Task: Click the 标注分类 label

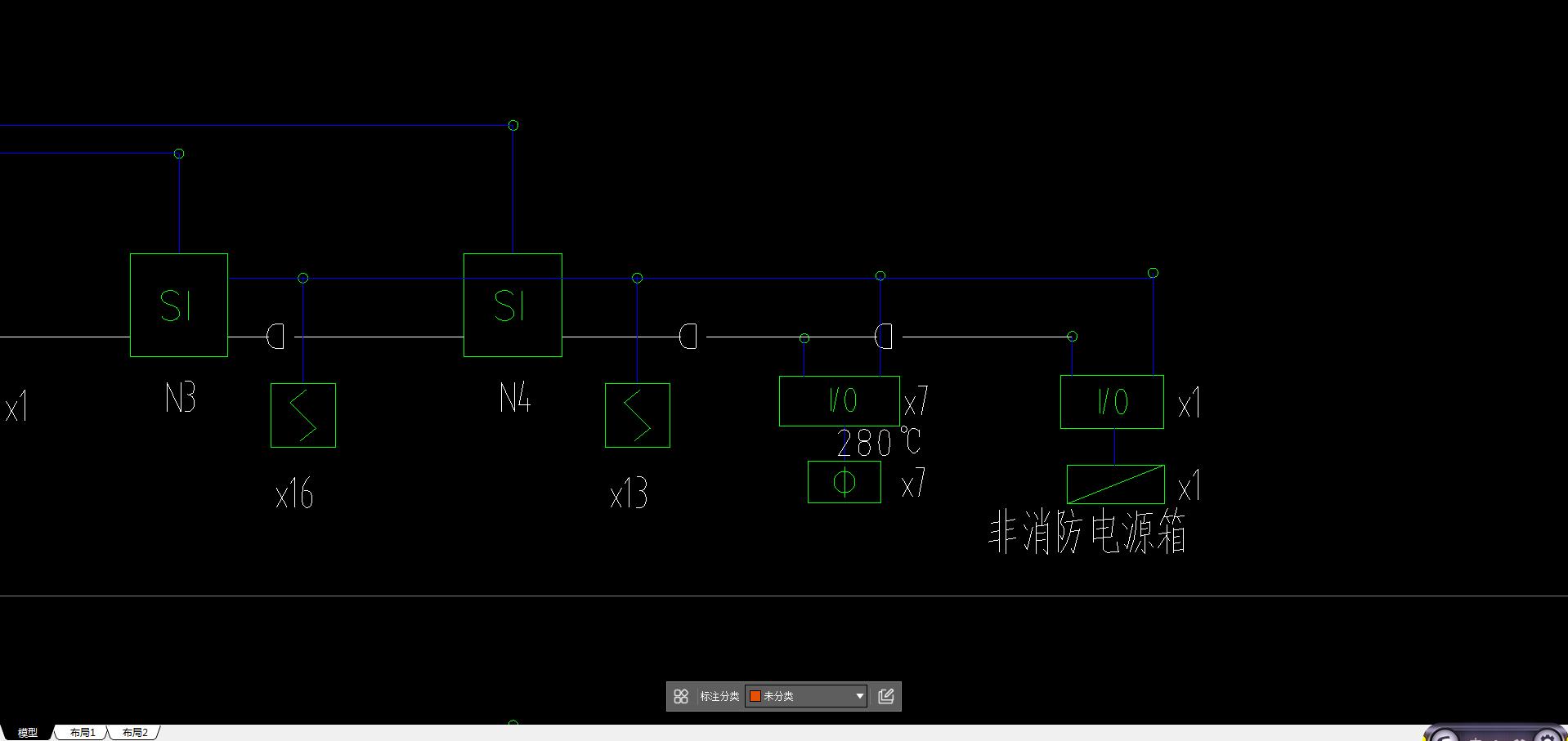Action: (x=719, y=696)
